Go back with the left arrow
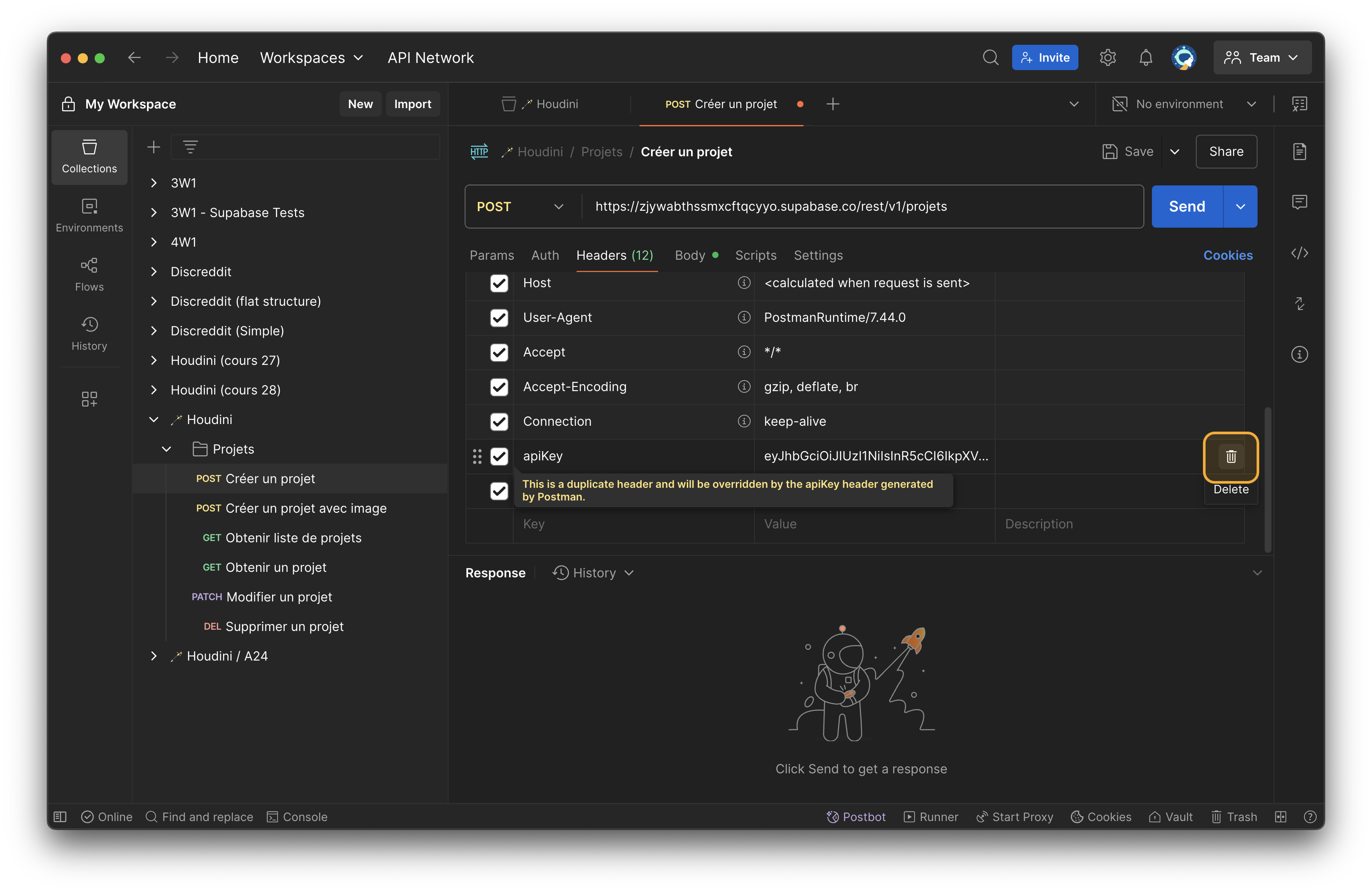The width and height of the screenshot is (1372, 892). [134, 57]
